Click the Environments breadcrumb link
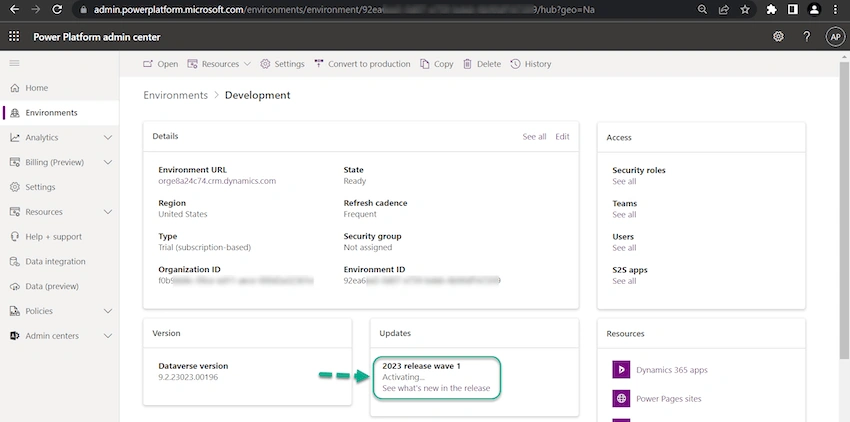Screen dimensions: 850x422 176,95
